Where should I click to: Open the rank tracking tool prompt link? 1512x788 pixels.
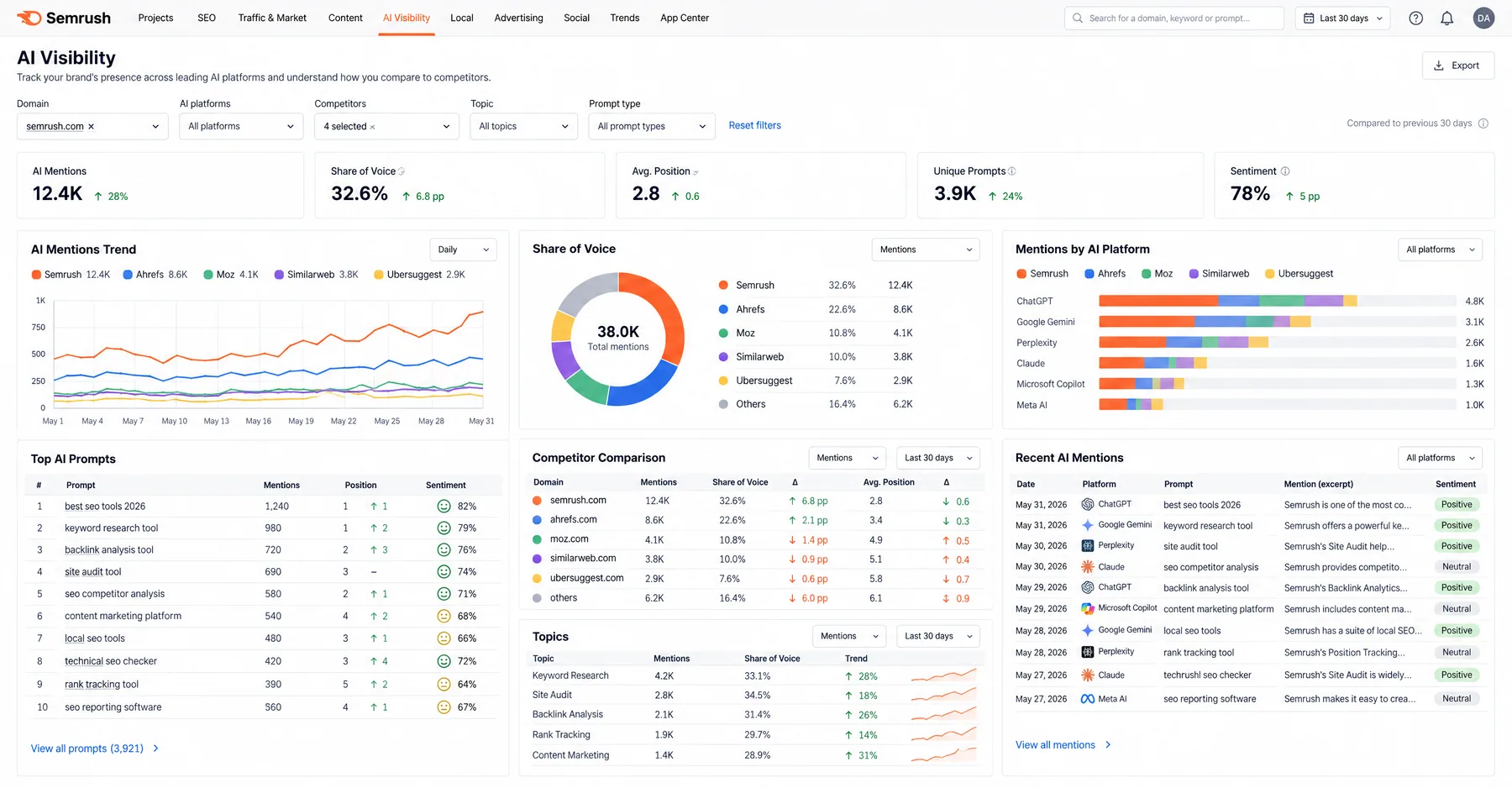click(102, 685)
